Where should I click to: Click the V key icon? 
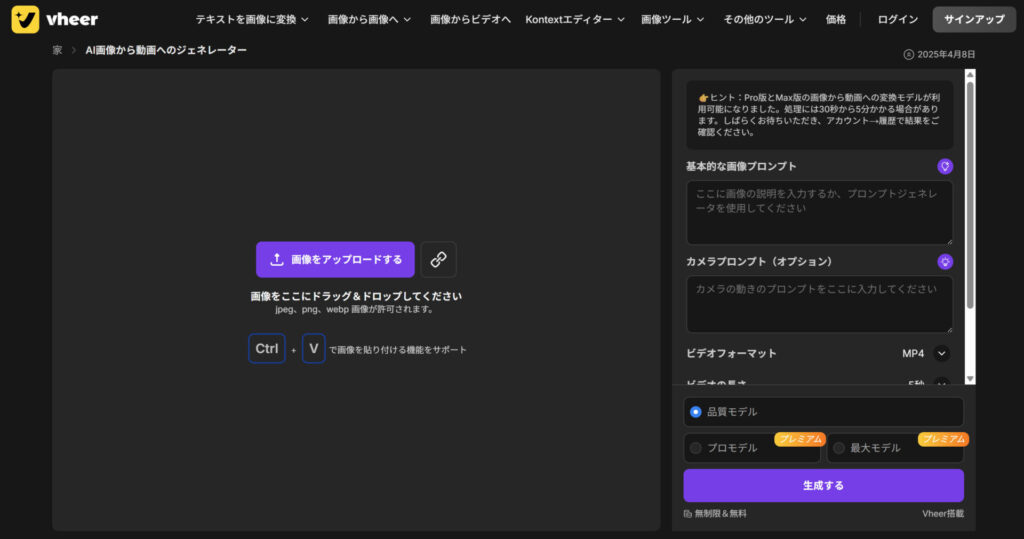coord(313,348)
